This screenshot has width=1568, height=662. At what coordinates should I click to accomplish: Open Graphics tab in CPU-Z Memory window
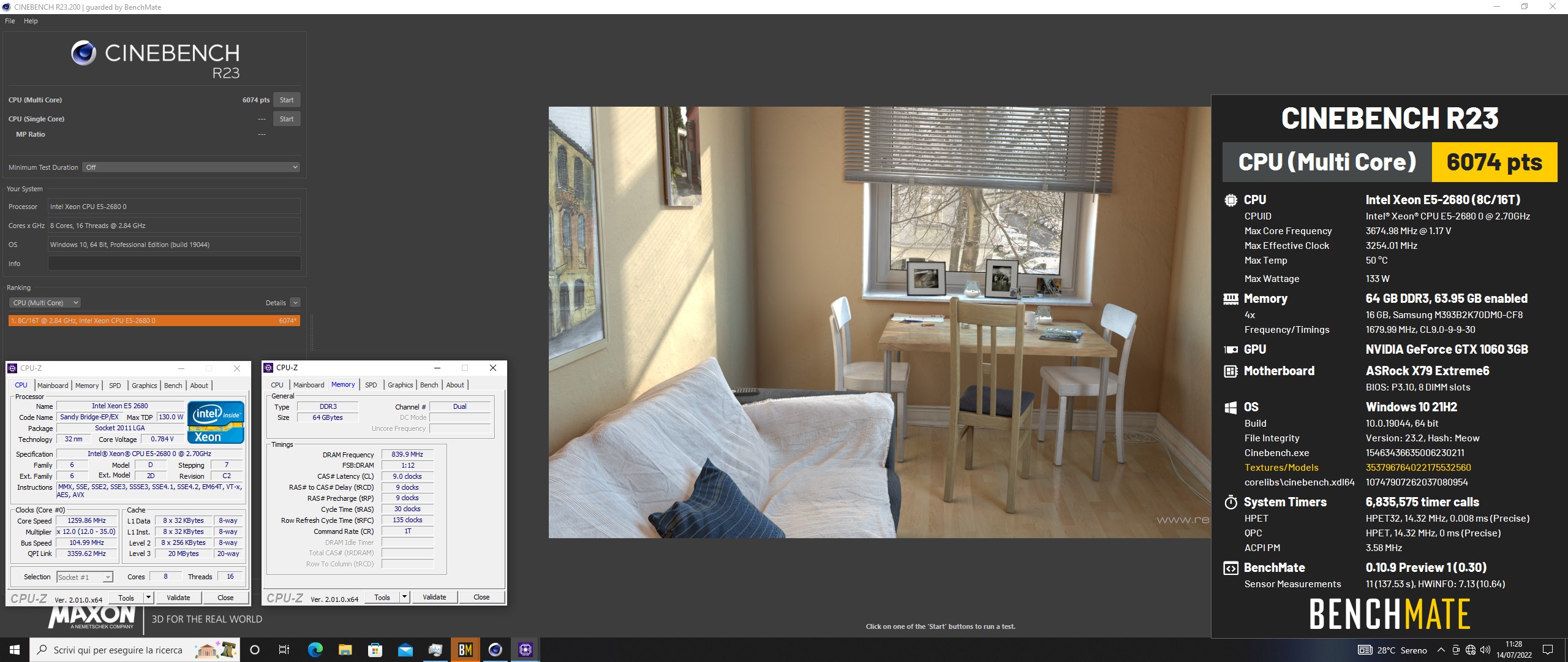pyautogui.click(x=400, y=385)
